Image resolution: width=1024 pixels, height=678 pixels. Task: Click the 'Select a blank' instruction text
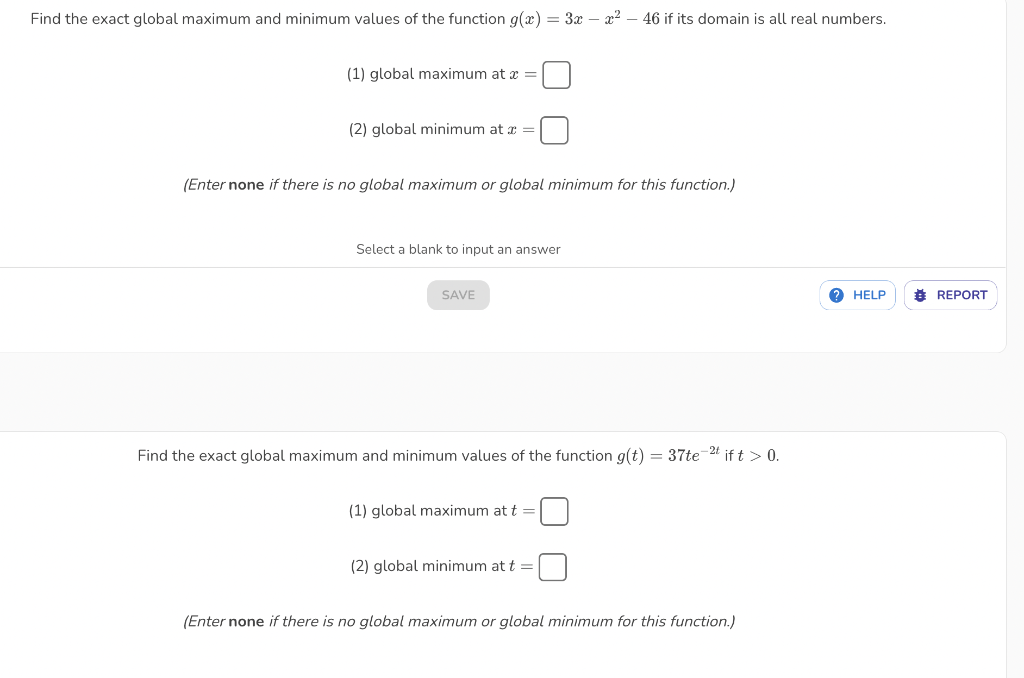[458, 249]
